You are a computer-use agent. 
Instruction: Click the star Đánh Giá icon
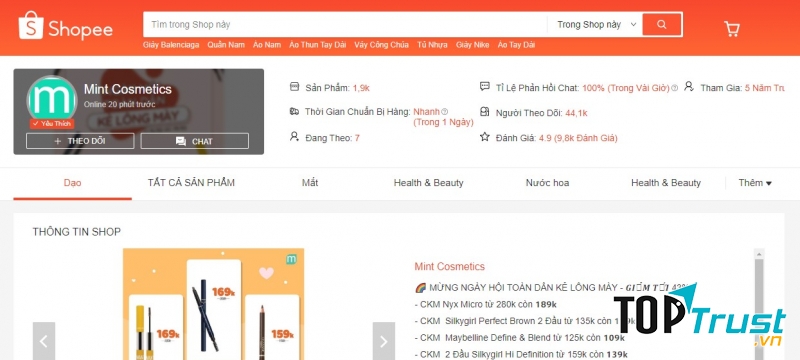485,137
